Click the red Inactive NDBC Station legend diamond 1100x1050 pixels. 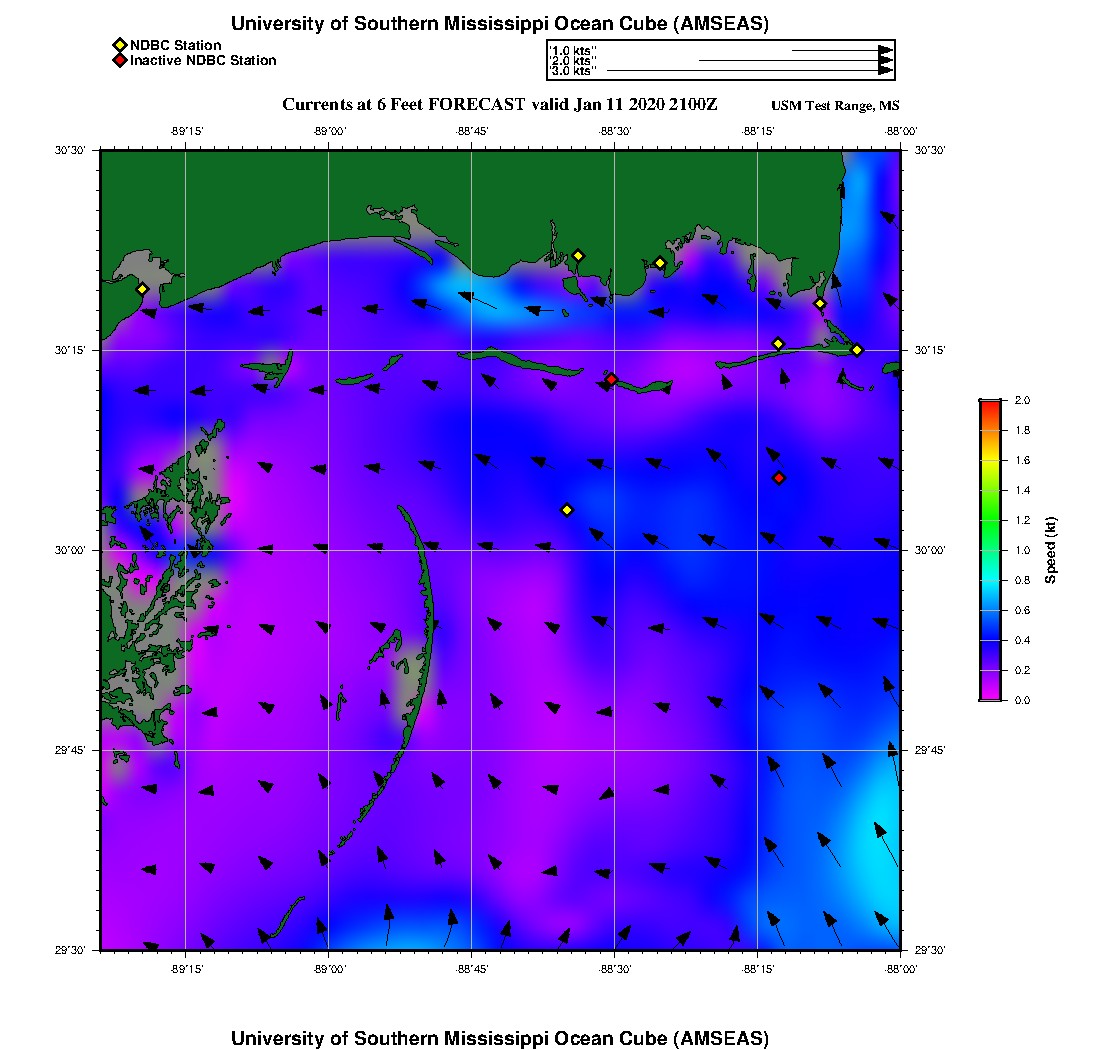click(x=120, y=60)
